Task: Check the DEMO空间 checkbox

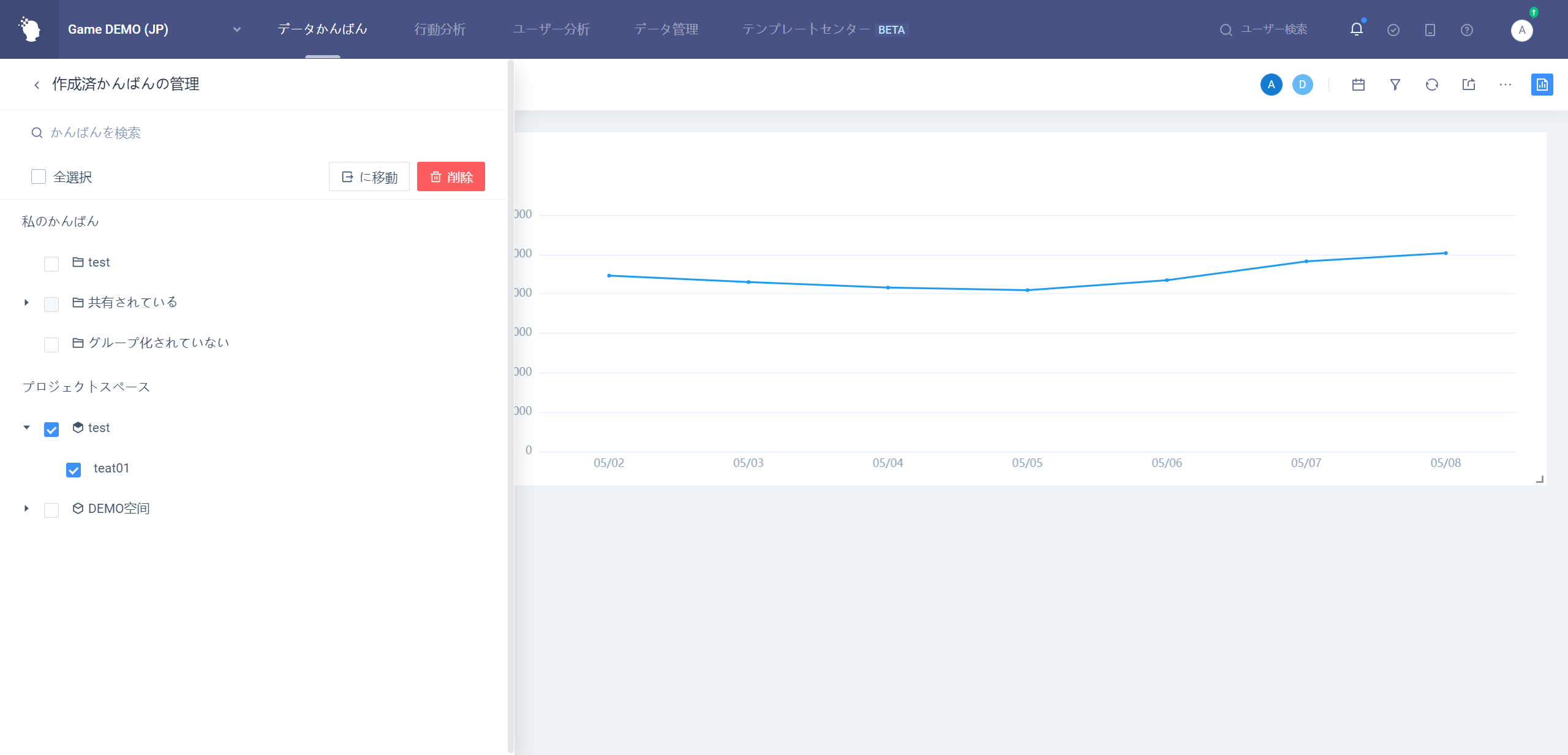Action: (51, 510)
